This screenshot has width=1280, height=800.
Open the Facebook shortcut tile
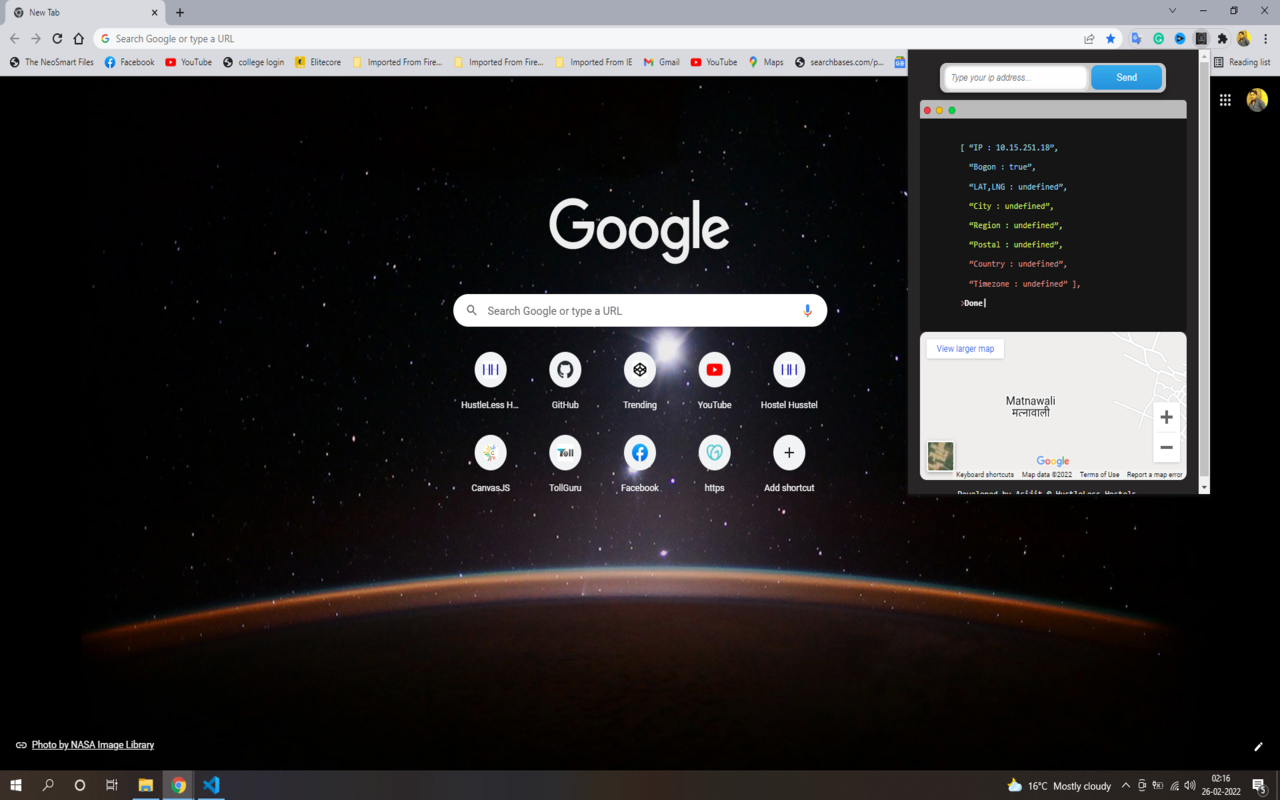(639, 453)
